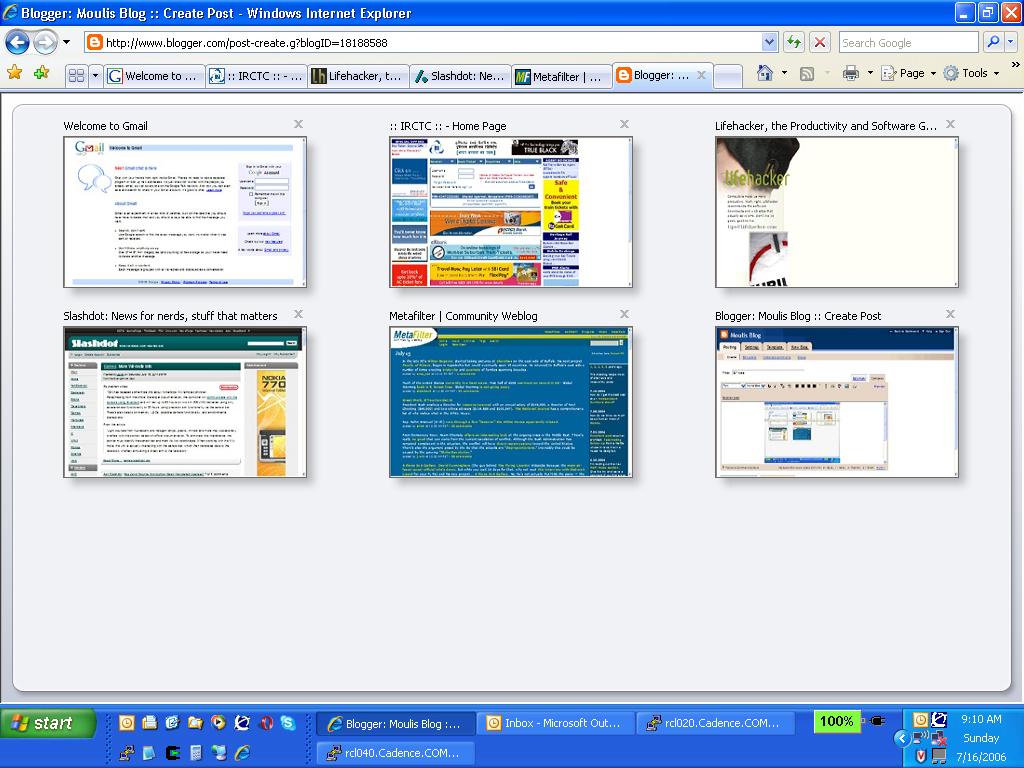Switch to the Welcome to Gmail tab
The image size is (1024, 768).
155,76
